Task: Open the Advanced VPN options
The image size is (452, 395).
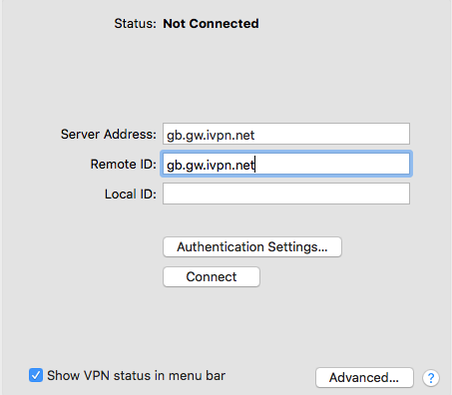Action: (x=364, y=378)
